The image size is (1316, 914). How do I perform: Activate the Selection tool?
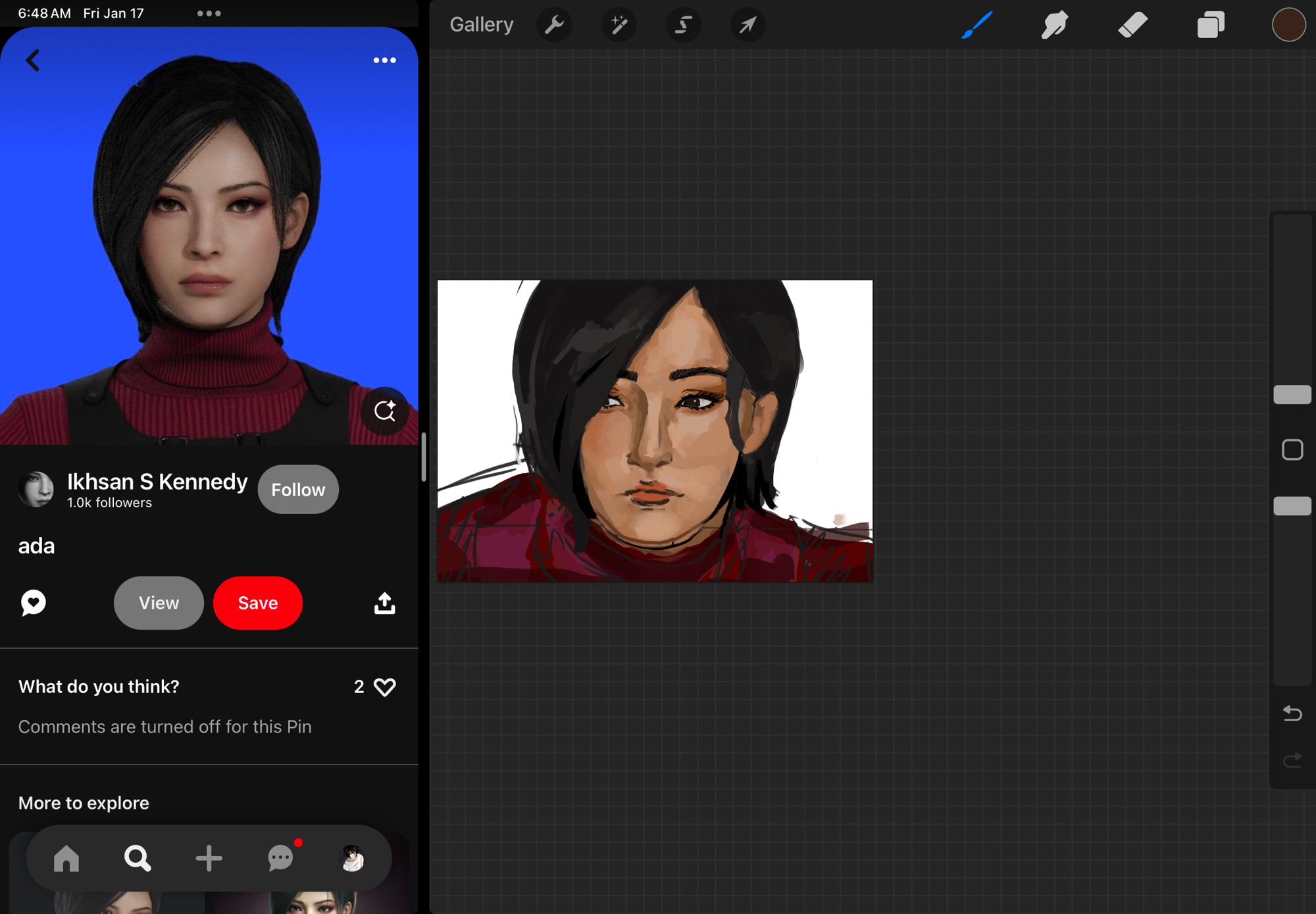tap(683, 25)
